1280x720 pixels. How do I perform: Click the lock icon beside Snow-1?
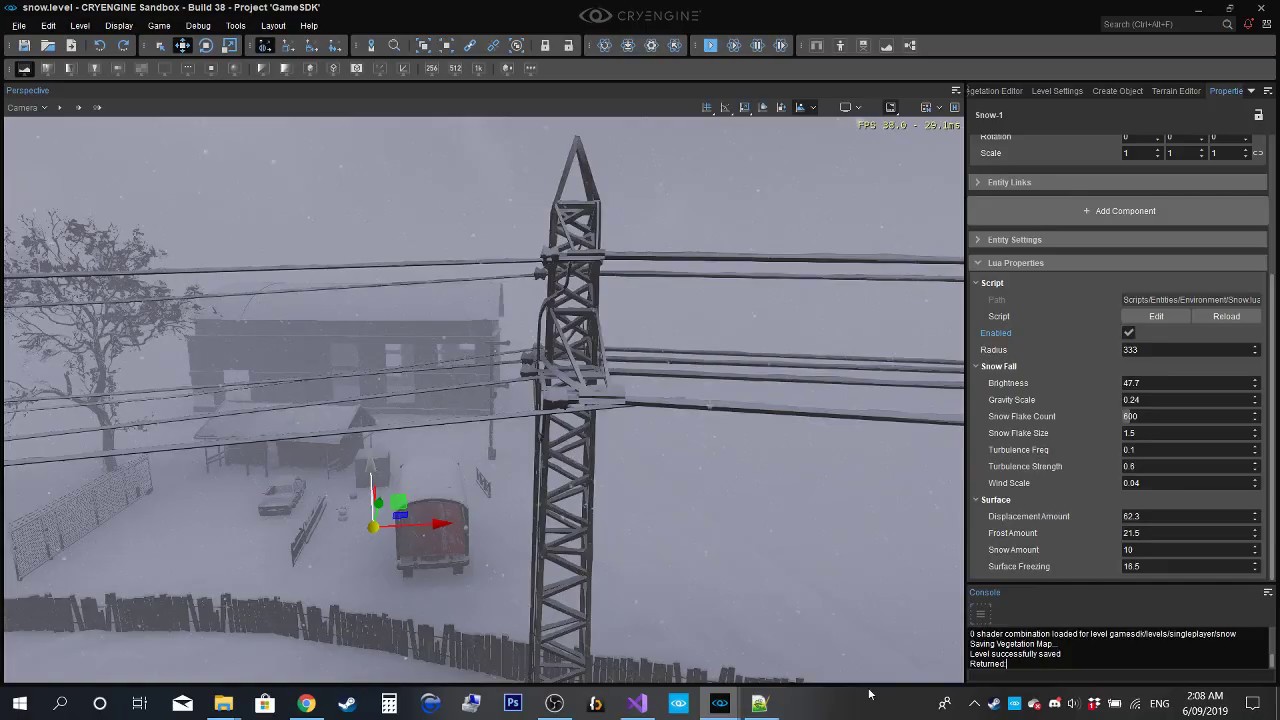(x=1258, y=115)
